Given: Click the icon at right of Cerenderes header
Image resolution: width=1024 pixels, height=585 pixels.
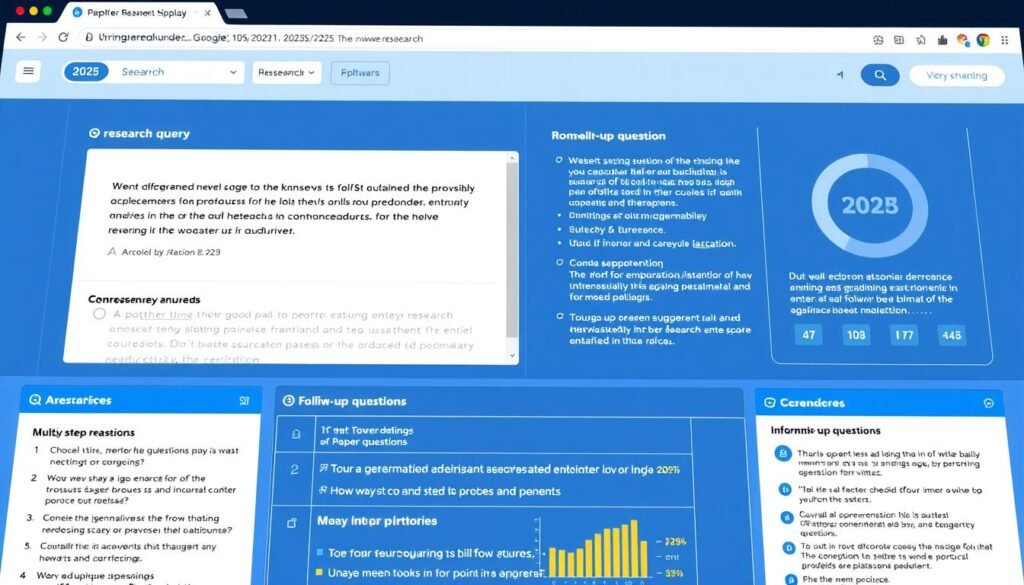Looking at the screenshot, I should click(988, 403).
